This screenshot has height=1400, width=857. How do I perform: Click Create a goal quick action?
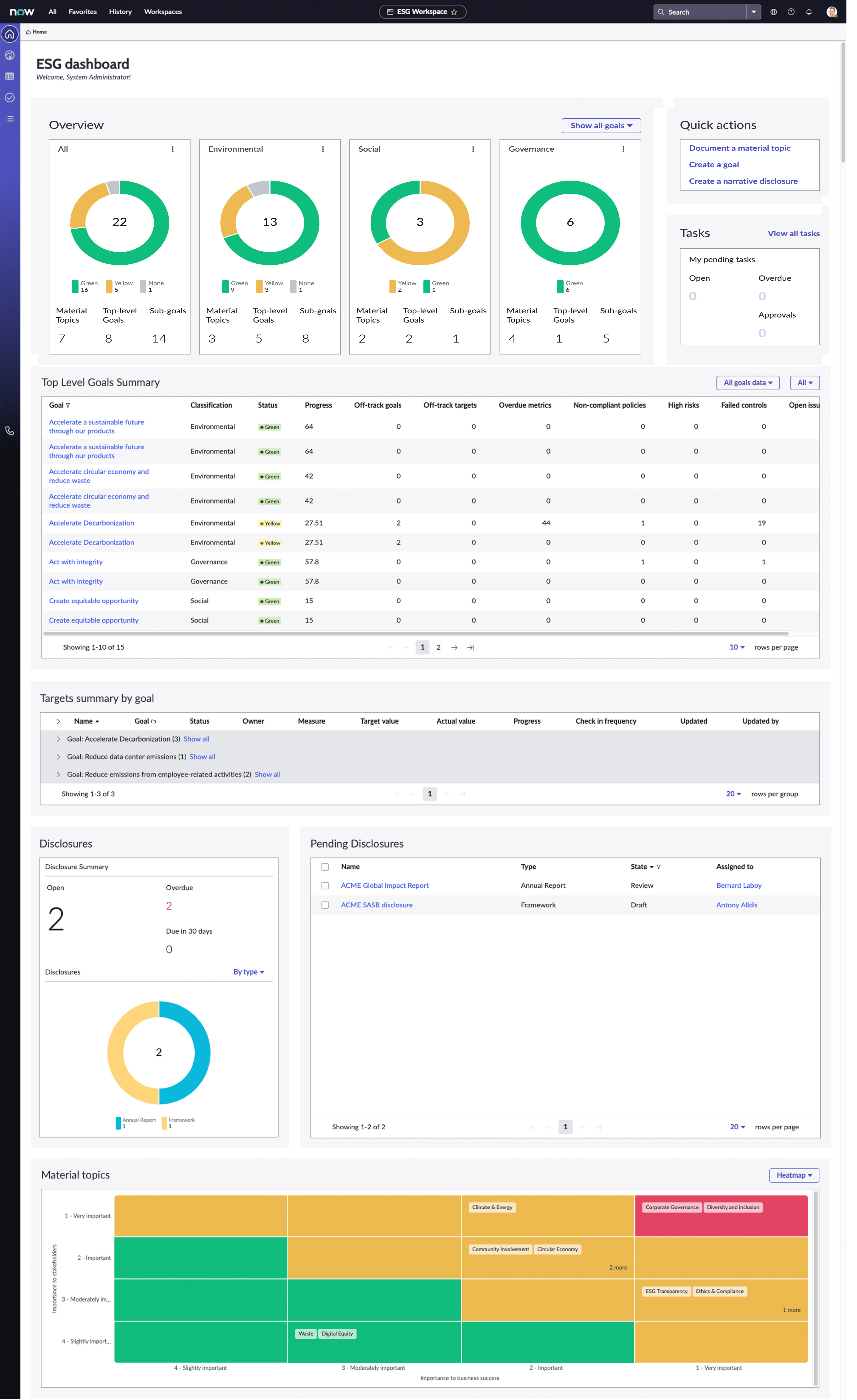pos(714,165)
